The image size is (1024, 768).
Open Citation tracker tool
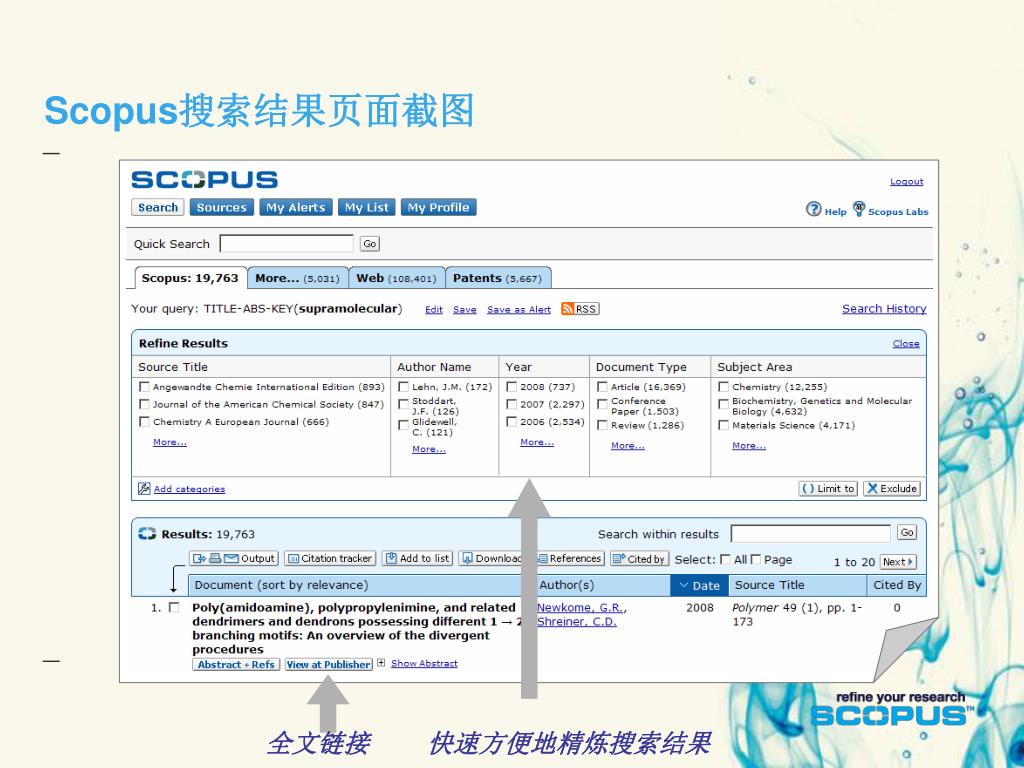point(330,558)
